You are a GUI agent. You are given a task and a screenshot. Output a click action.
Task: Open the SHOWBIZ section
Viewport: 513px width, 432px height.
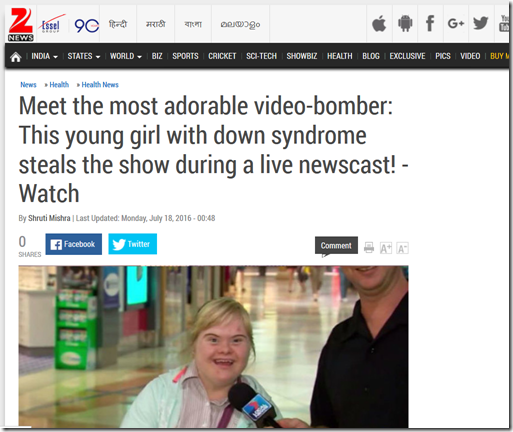[x=302, y=56]
